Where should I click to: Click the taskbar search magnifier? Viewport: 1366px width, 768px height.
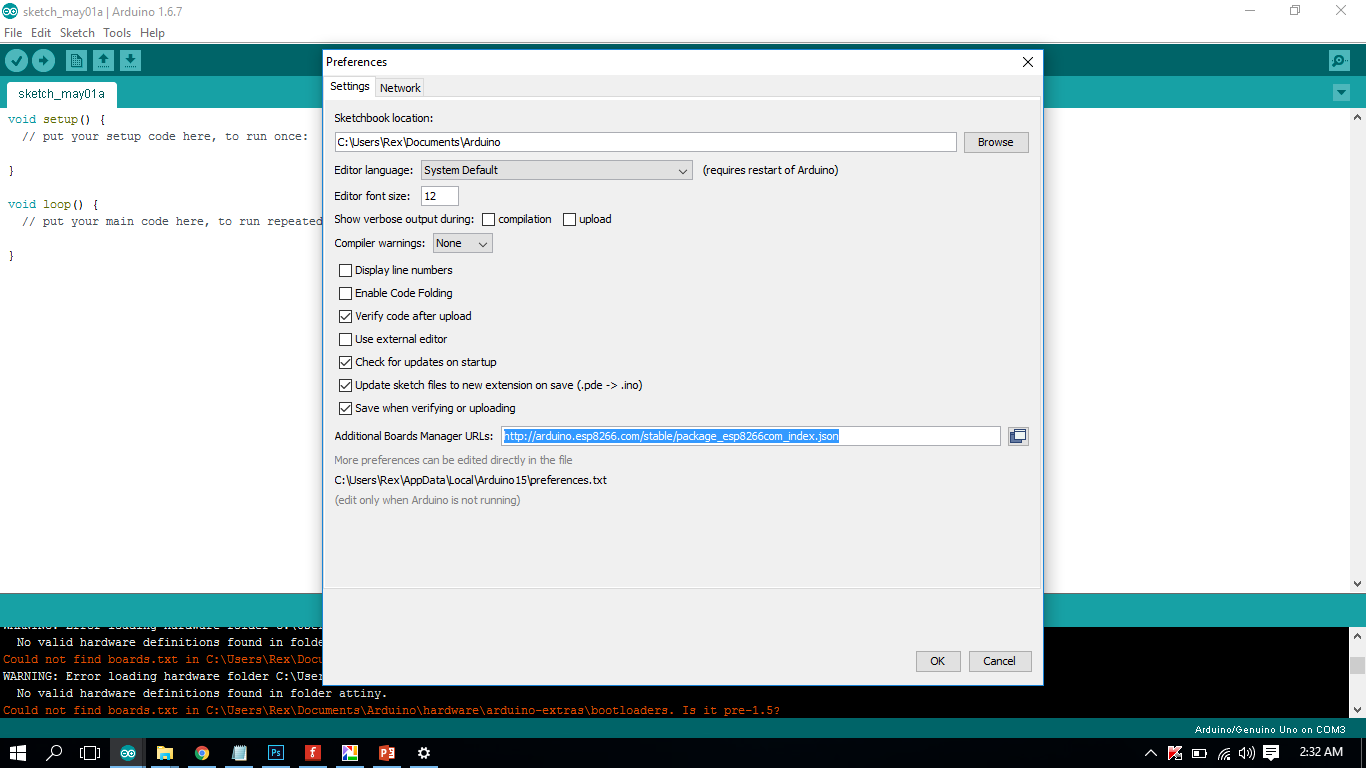pos(55,753)
